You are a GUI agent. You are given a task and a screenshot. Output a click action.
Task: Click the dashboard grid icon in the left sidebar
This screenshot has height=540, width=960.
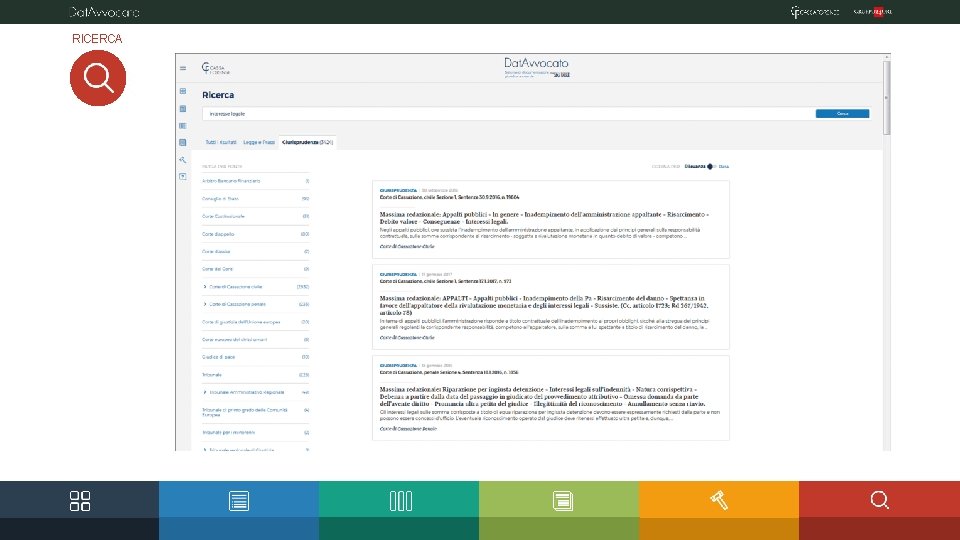182,91
